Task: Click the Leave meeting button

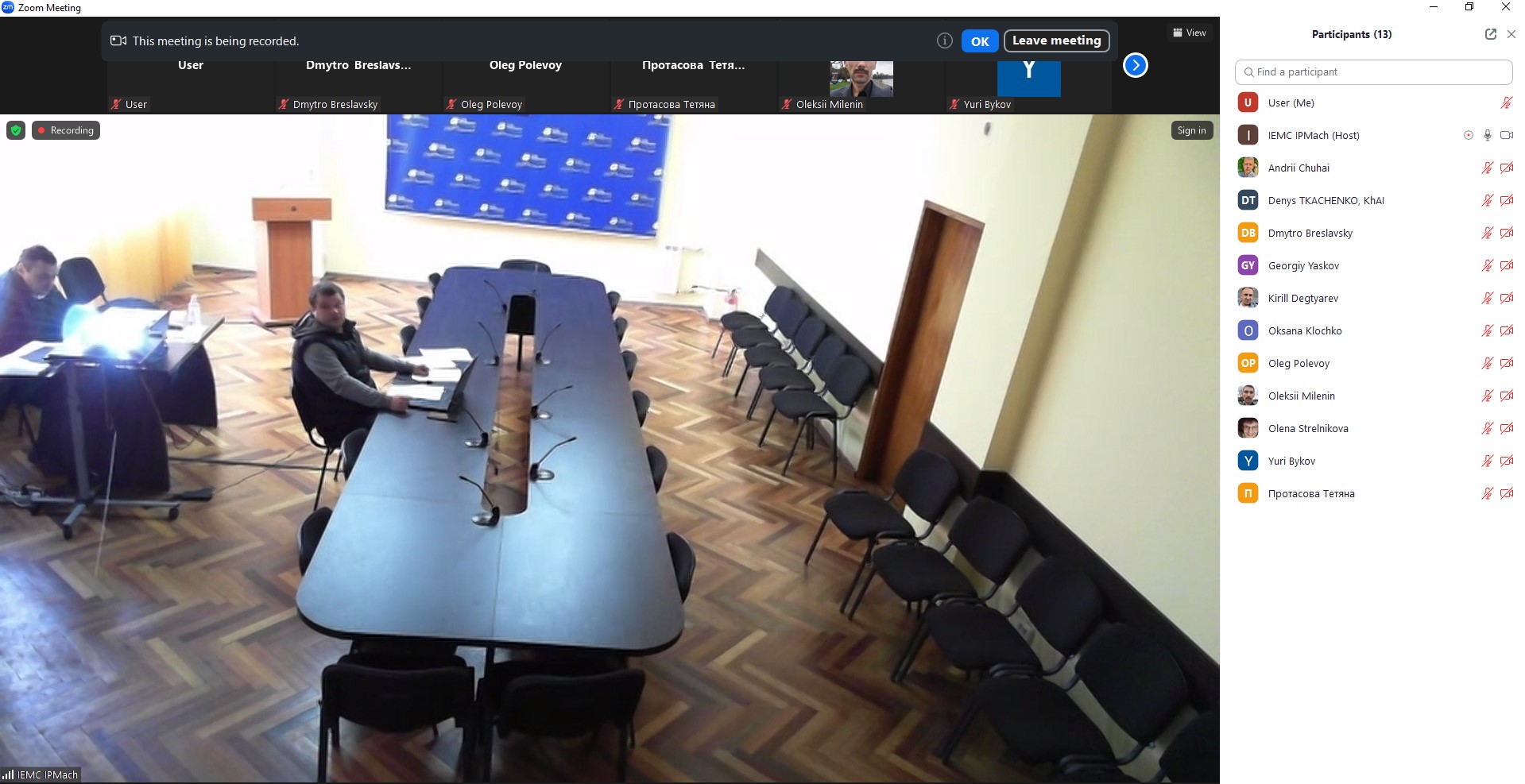Action: click(x=1056, y=41)
